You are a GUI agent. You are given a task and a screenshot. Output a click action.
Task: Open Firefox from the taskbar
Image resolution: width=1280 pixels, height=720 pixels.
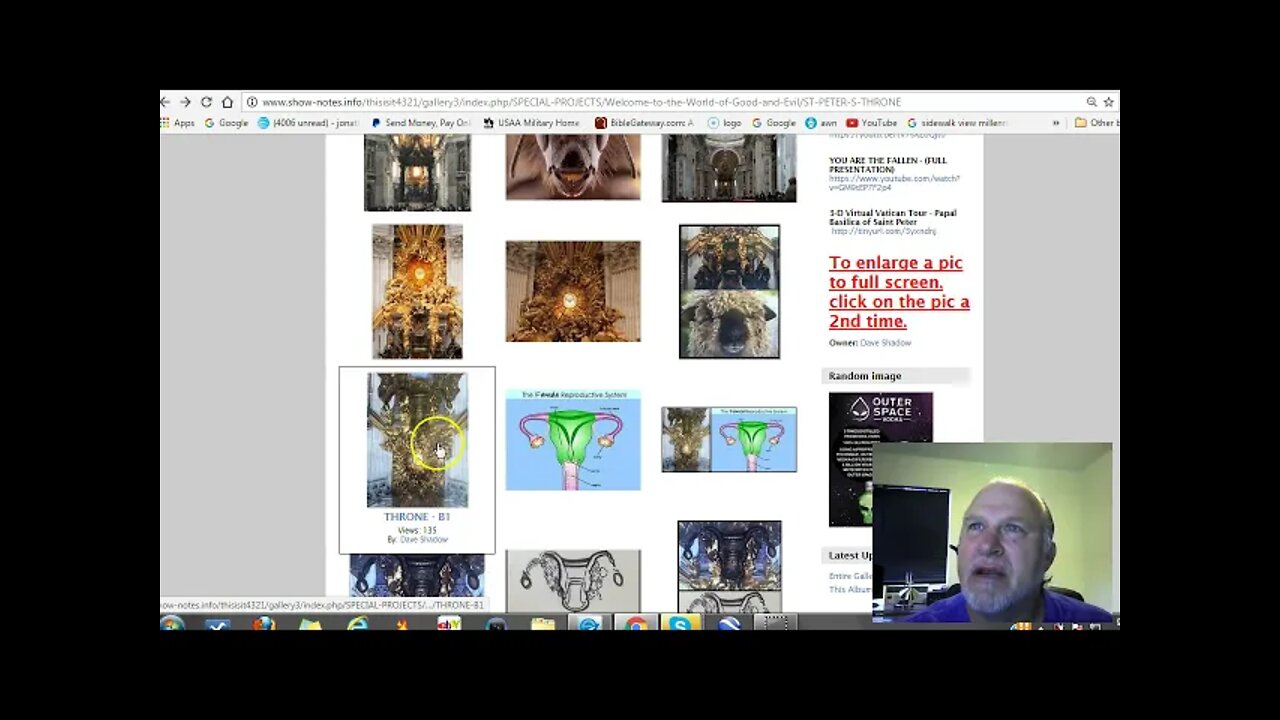coord(263,624)
